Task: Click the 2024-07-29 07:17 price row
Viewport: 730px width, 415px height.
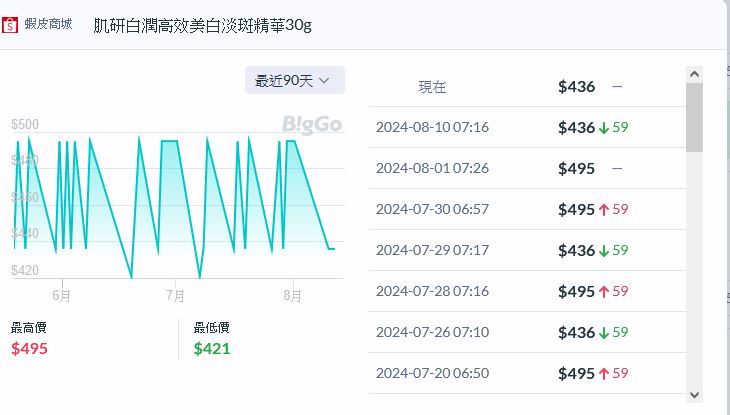Action: click(x=526, y=250)
